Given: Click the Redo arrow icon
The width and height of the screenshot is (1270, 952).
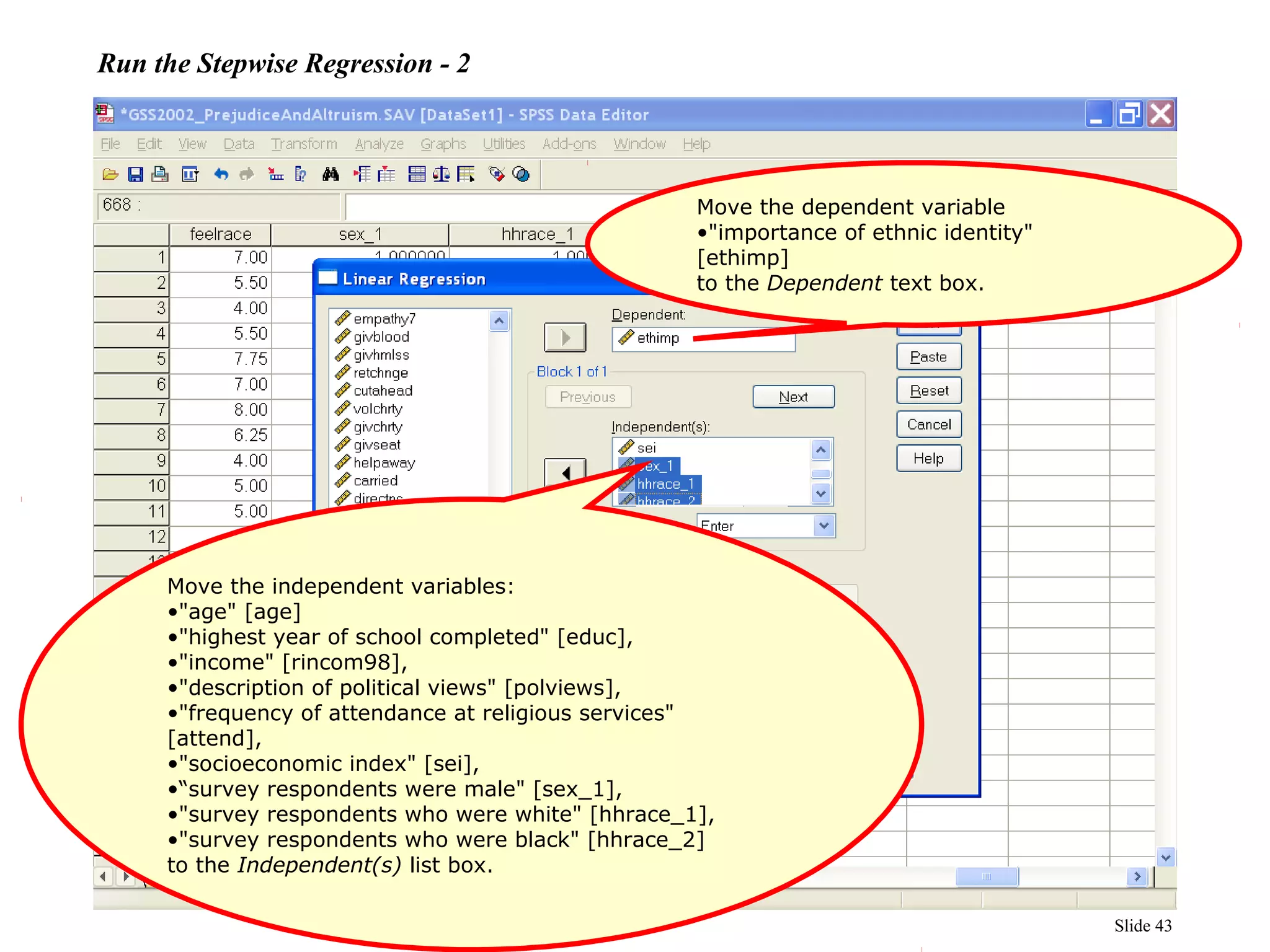Looking at the screenshot, I should [247, 175].
